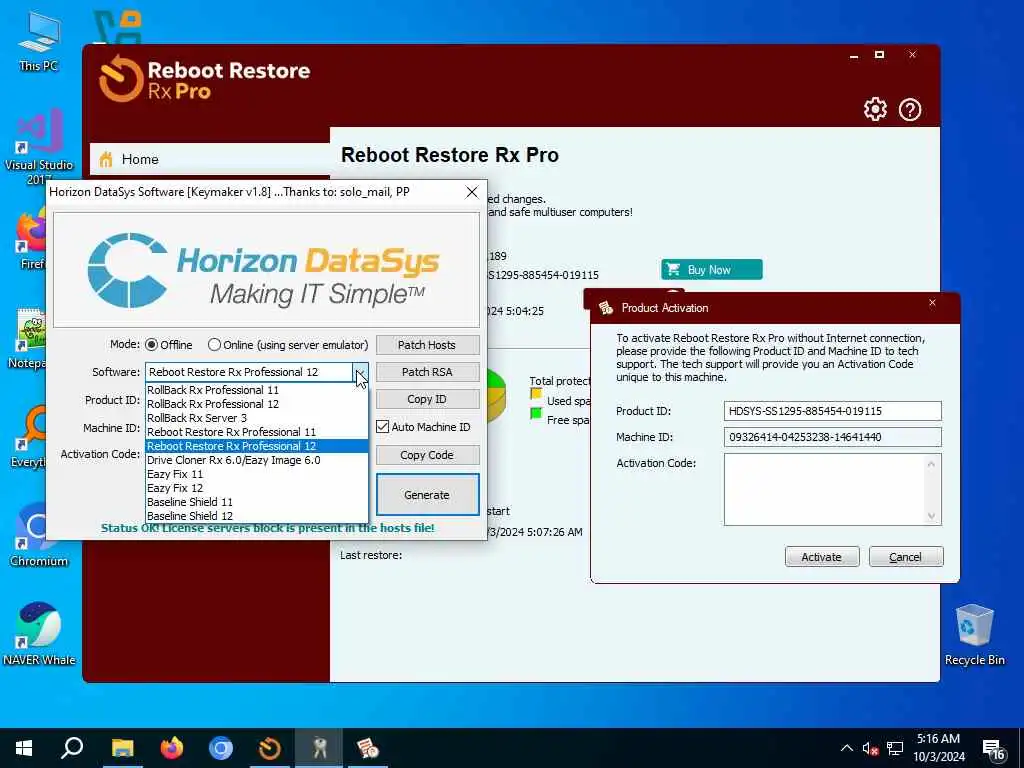Choose Baseline Shield 11
This screenshot has height=768, width=1024.
256,502
